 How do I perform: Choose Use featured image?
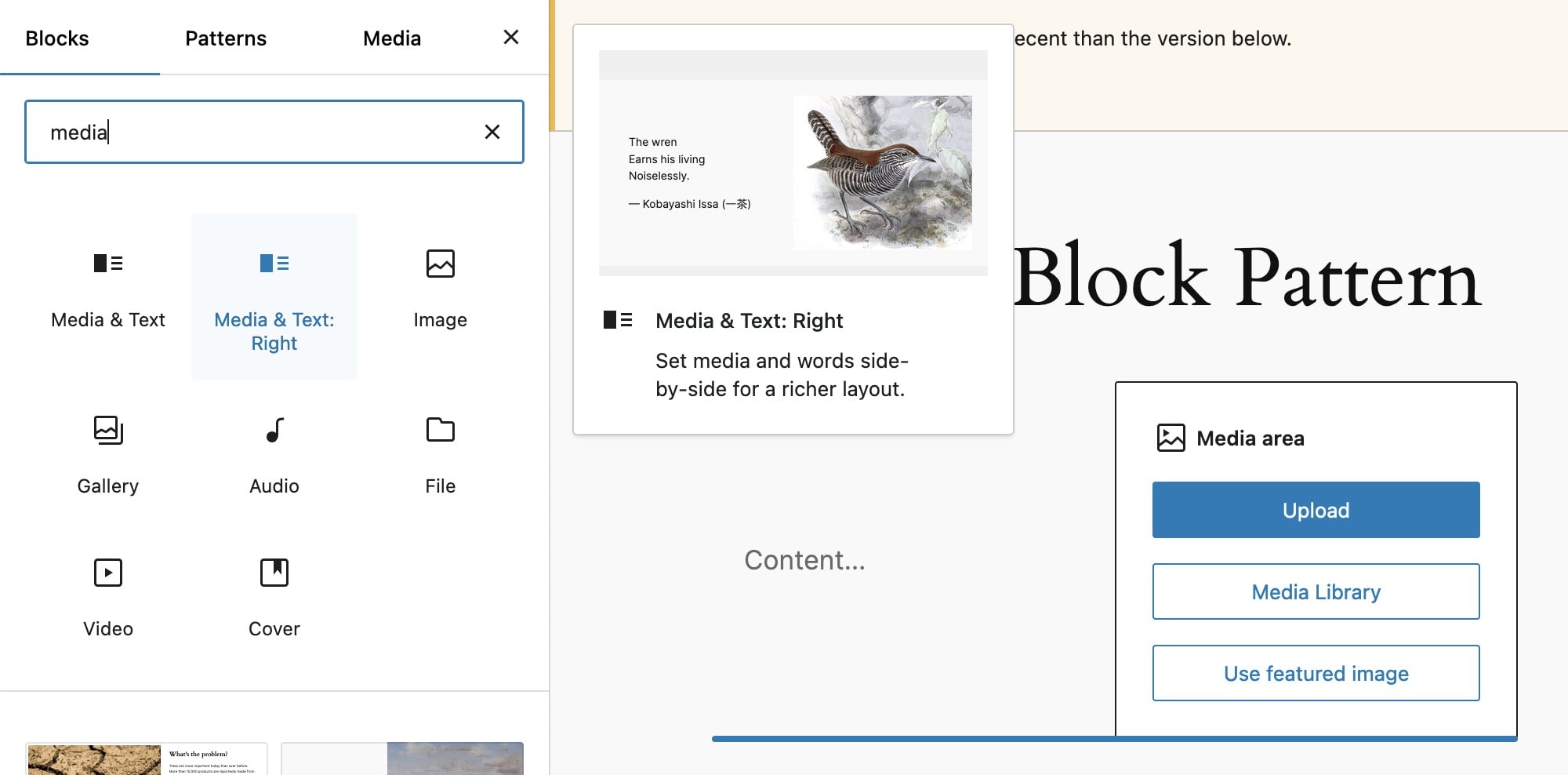pos(1316,673)
